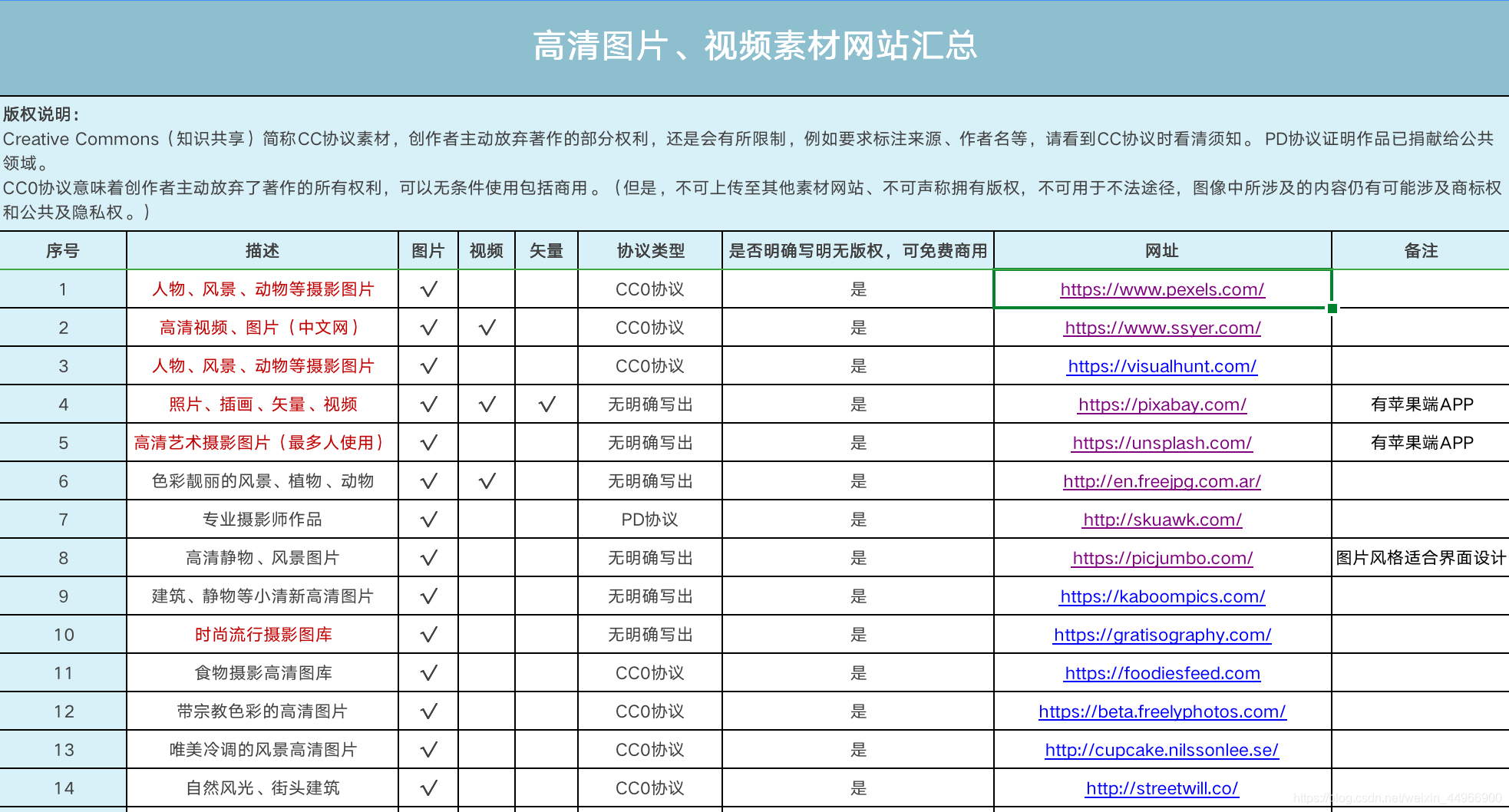Click the video checkmark in row 4

point(487,404)
